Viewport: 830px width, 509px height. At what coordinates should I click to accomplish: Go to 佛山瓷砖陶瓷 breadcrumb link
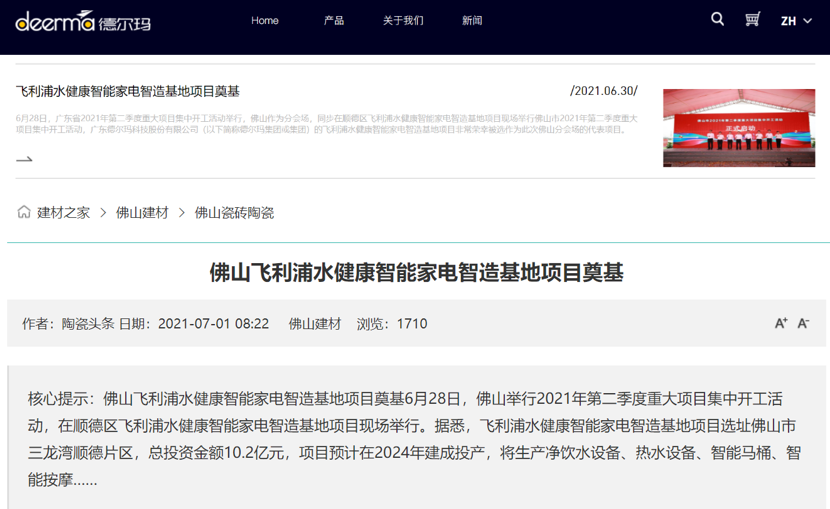click(x=234, y=213)
